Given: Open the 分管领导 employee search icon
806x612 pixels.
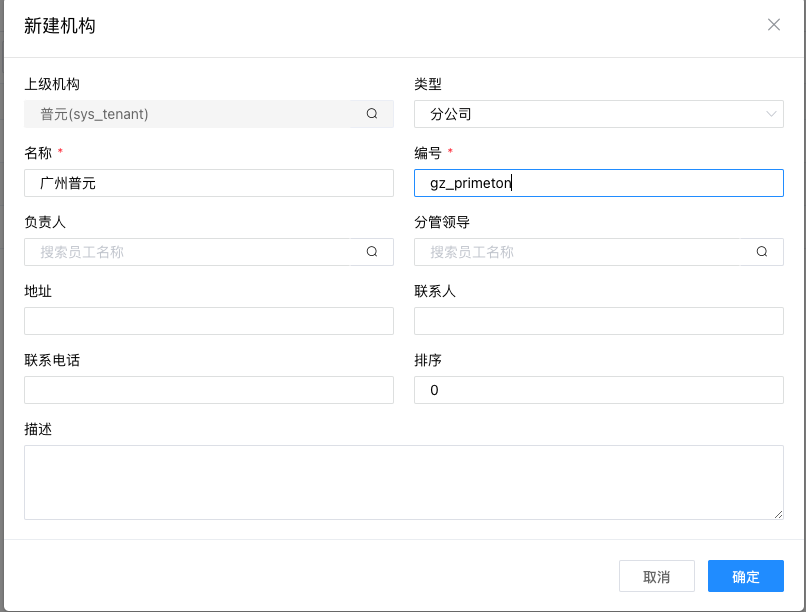Looking at the screenshot, I should pyautogui.click(x=762, y=251).
